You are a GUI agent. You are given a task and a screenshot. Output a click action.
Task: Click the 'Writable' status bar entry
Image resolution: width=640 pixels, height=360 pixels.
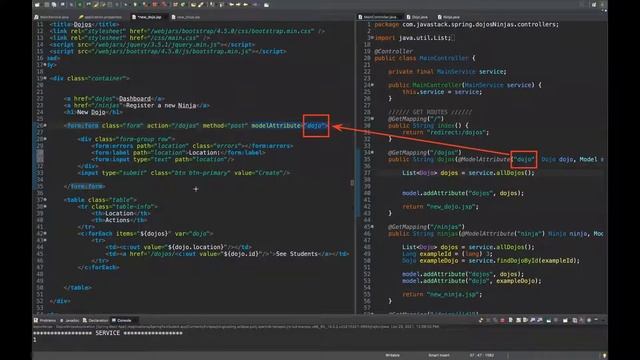click(393, 355)
